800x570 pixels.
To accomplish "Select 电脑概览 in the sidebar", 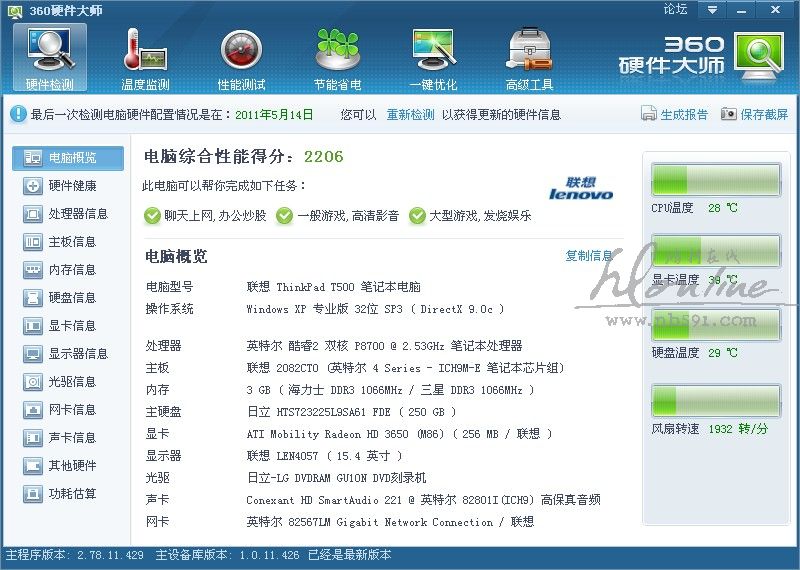I will [68, 158].
